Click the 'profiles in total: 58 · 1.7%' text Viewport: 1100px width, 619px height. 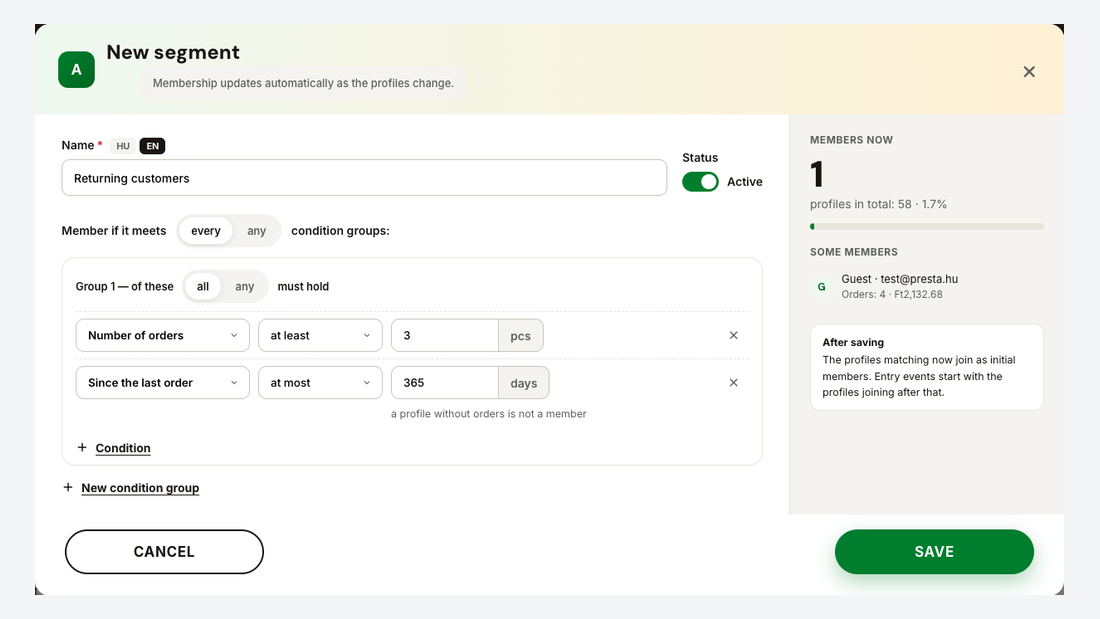pos(878,204)
